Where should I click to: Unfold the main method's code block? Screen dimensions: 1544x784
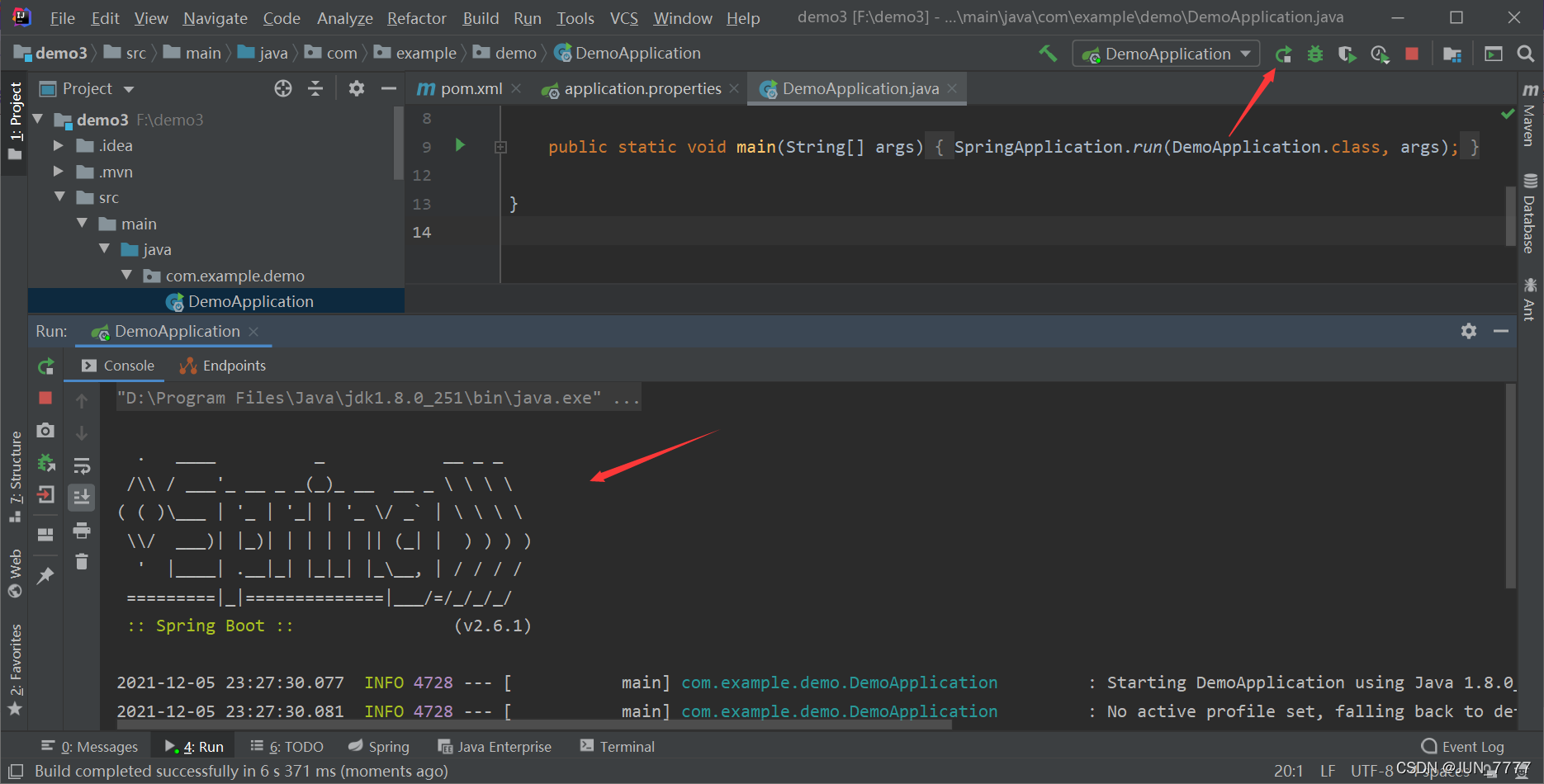[500, 147]
